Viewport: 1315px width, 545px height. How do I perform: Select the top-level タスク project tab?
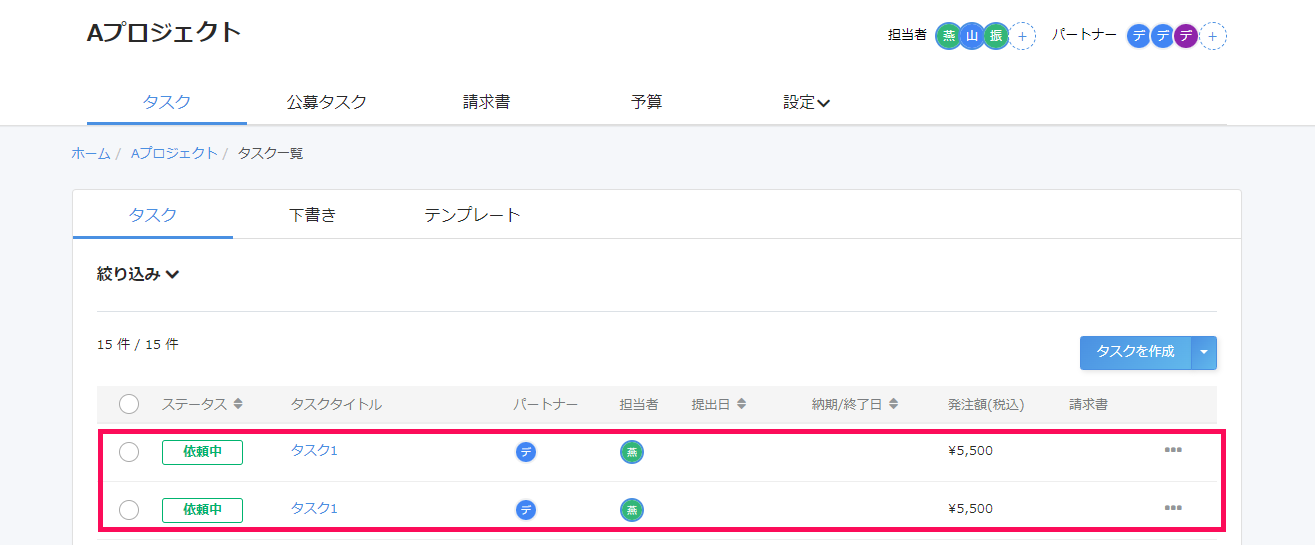click(x=167, y=102)
